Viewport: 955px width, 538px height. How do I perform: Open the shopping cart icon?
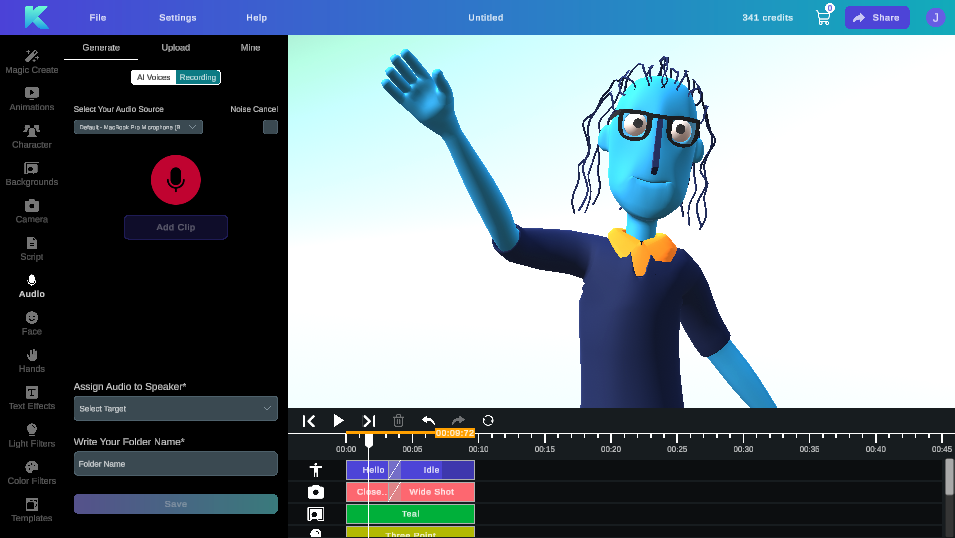click(823, 17)
